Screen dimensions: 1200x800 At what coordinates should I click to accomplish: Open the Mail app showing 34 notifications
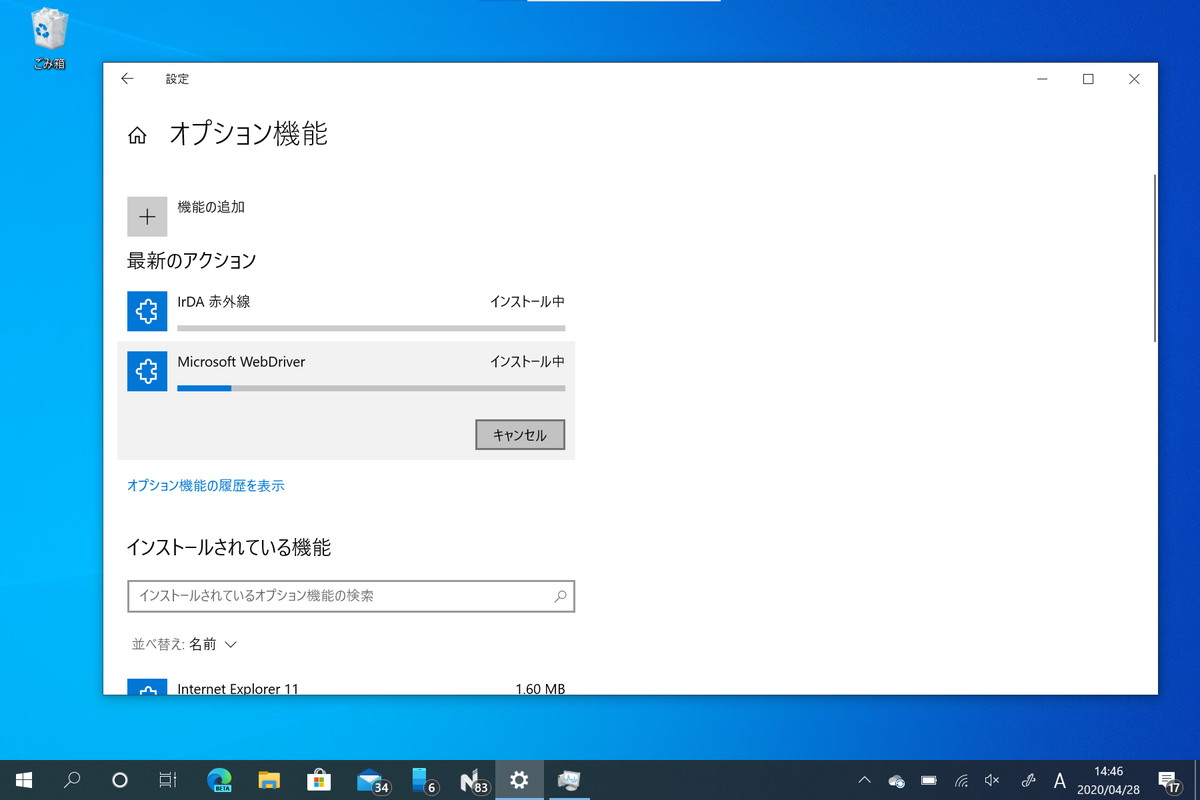369,779
